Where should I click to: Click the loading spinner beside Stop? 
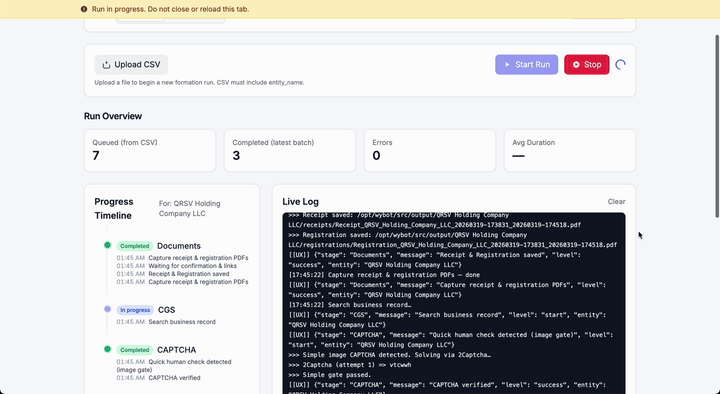tap(620, 65)
